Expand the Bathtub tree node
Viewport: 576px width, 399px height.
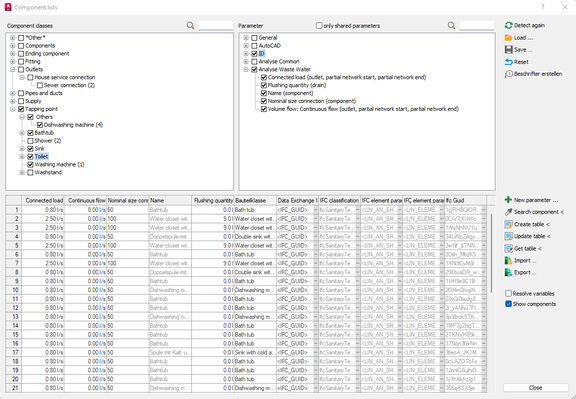point(22,133)
